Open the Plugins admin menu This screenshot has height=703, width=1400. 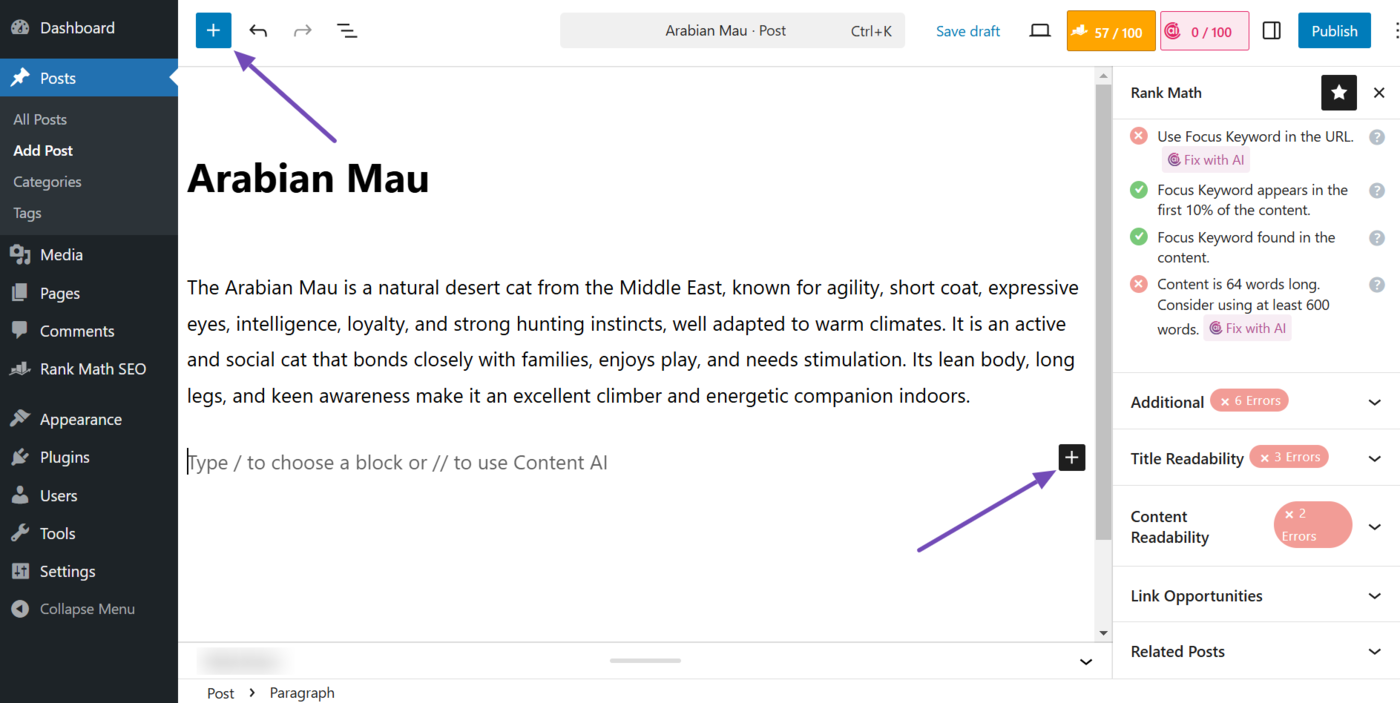point(65,457)
